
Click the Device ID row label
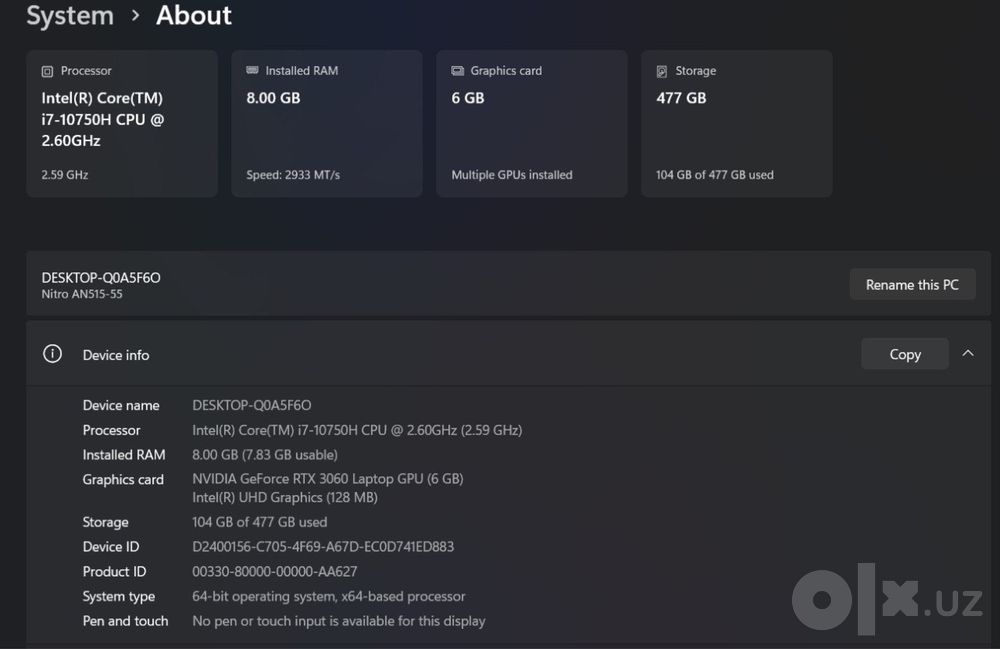[x=111, y=547]
